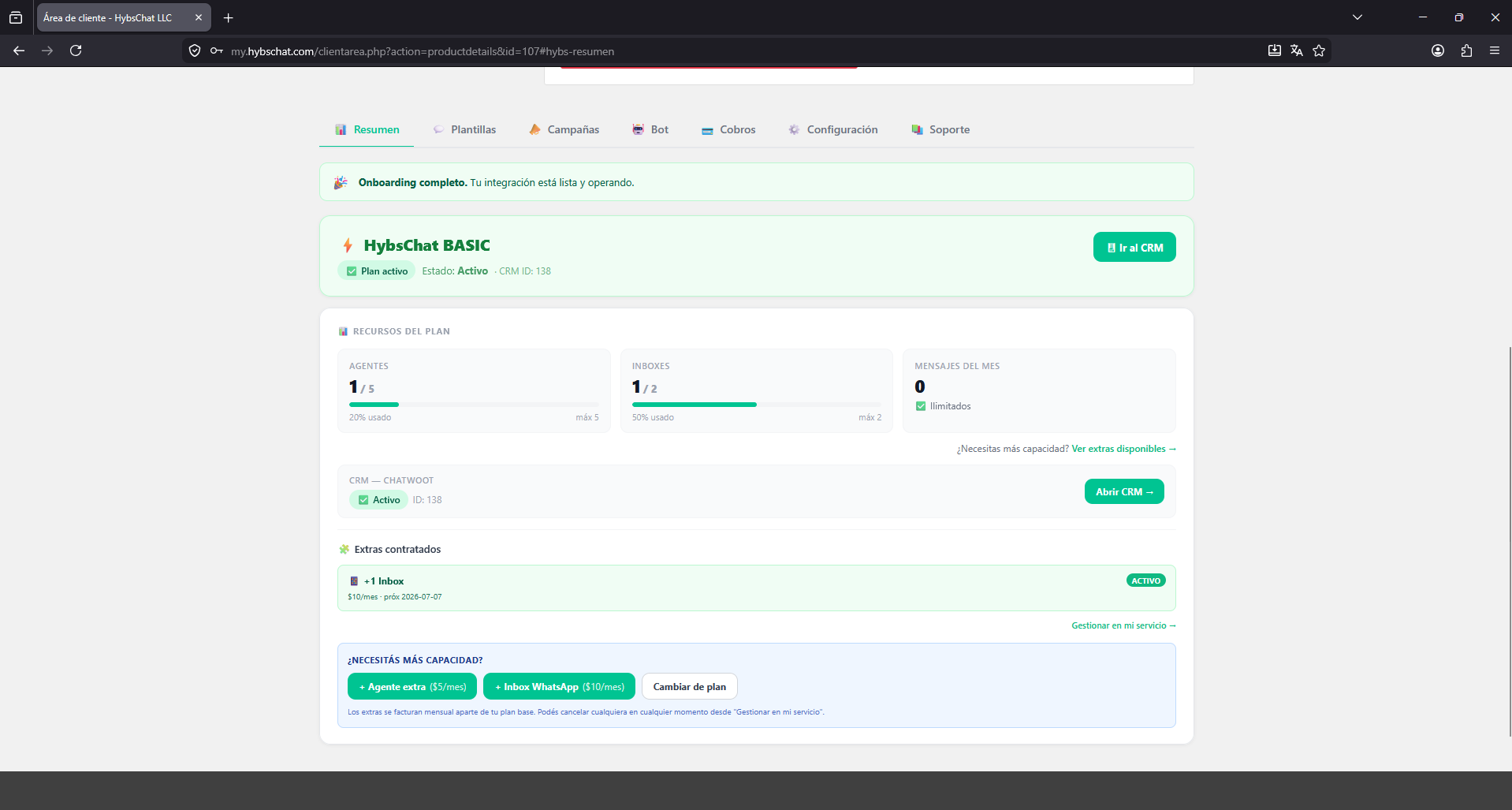Click the Abrir CRM button
1512x810 pixels.
[x=1124, y=491]
